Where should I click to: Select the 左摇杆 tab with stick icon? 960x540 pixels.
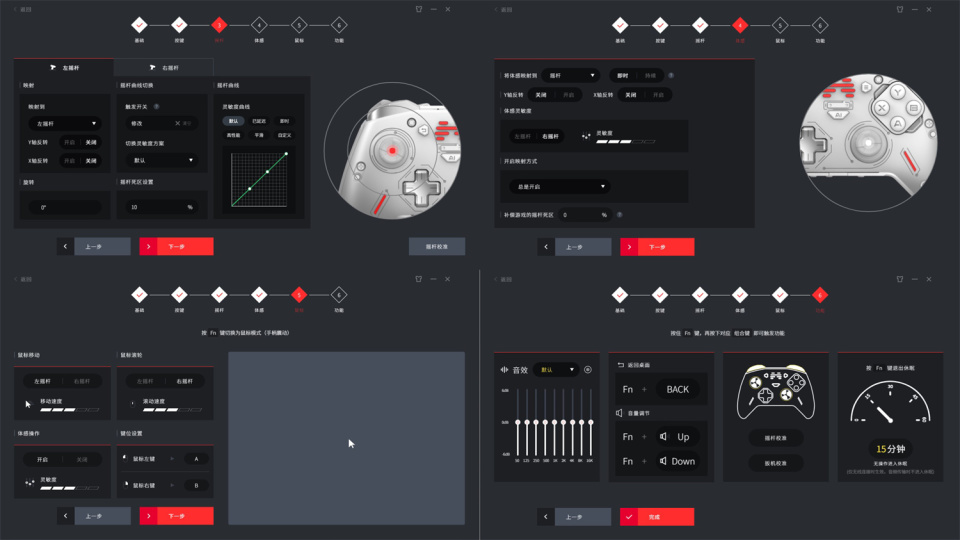point(64,67)
